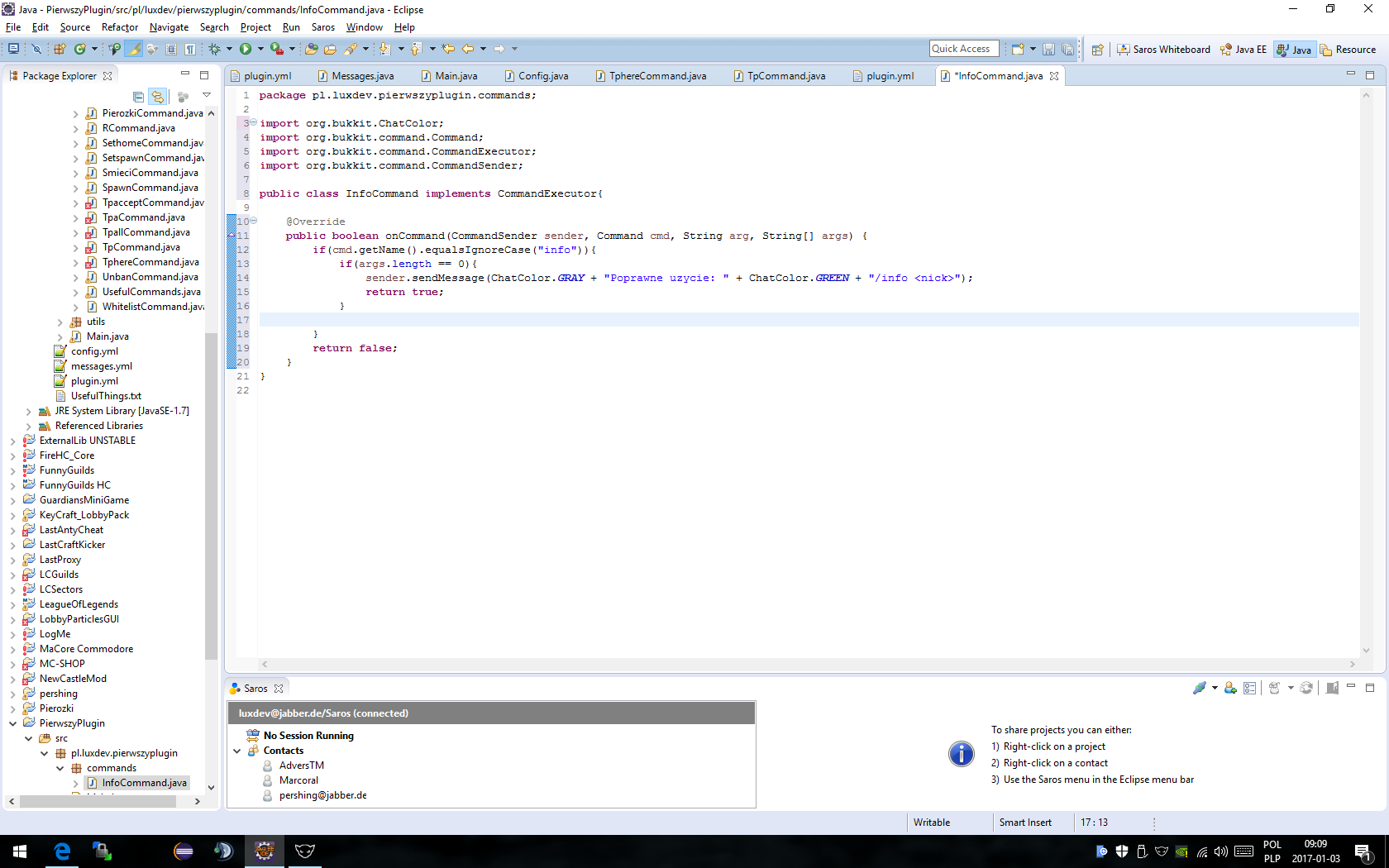Viewport: 1389px width, 868px height.
Task: Click the Saros connect icon
Action: (x=1200, y=688)
